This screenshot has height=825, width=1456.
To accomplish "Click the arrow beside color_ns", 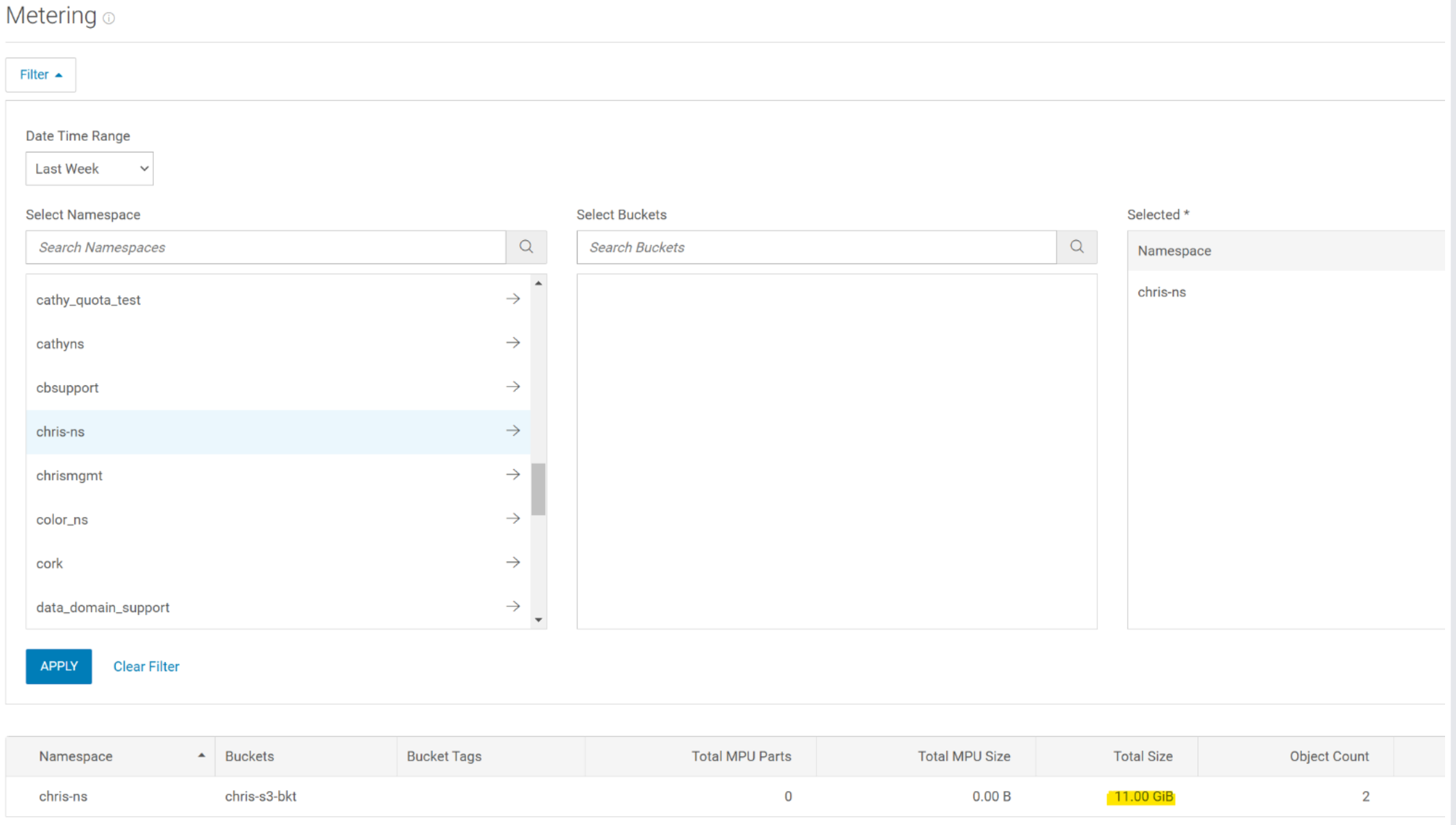I will tap(512, 519).
